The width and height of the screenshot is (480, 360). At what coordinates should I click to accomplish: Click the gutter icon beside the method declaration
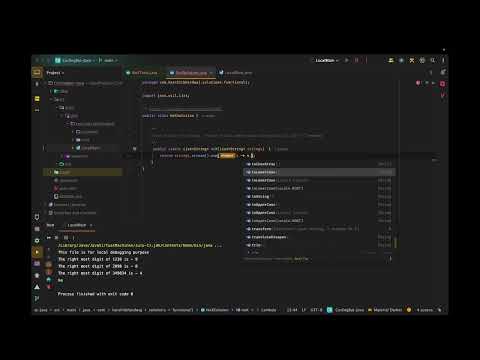(134, 149)
